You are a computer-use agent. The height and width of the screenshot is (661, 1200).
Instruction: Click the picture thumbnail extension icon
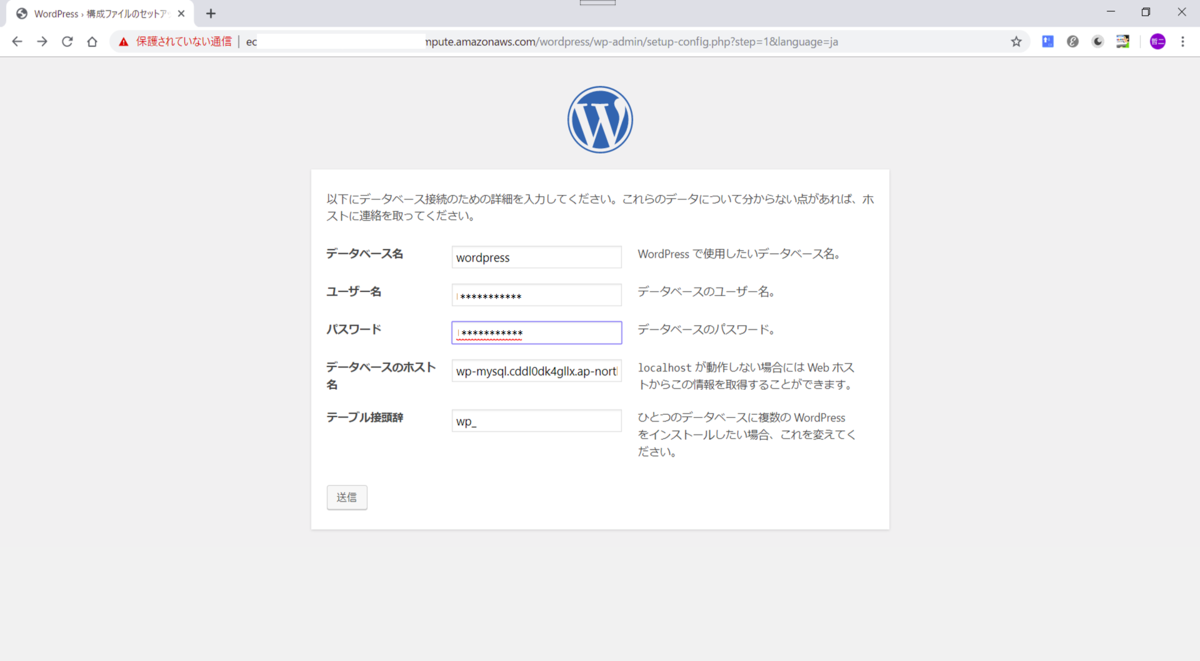point(1122,41)
